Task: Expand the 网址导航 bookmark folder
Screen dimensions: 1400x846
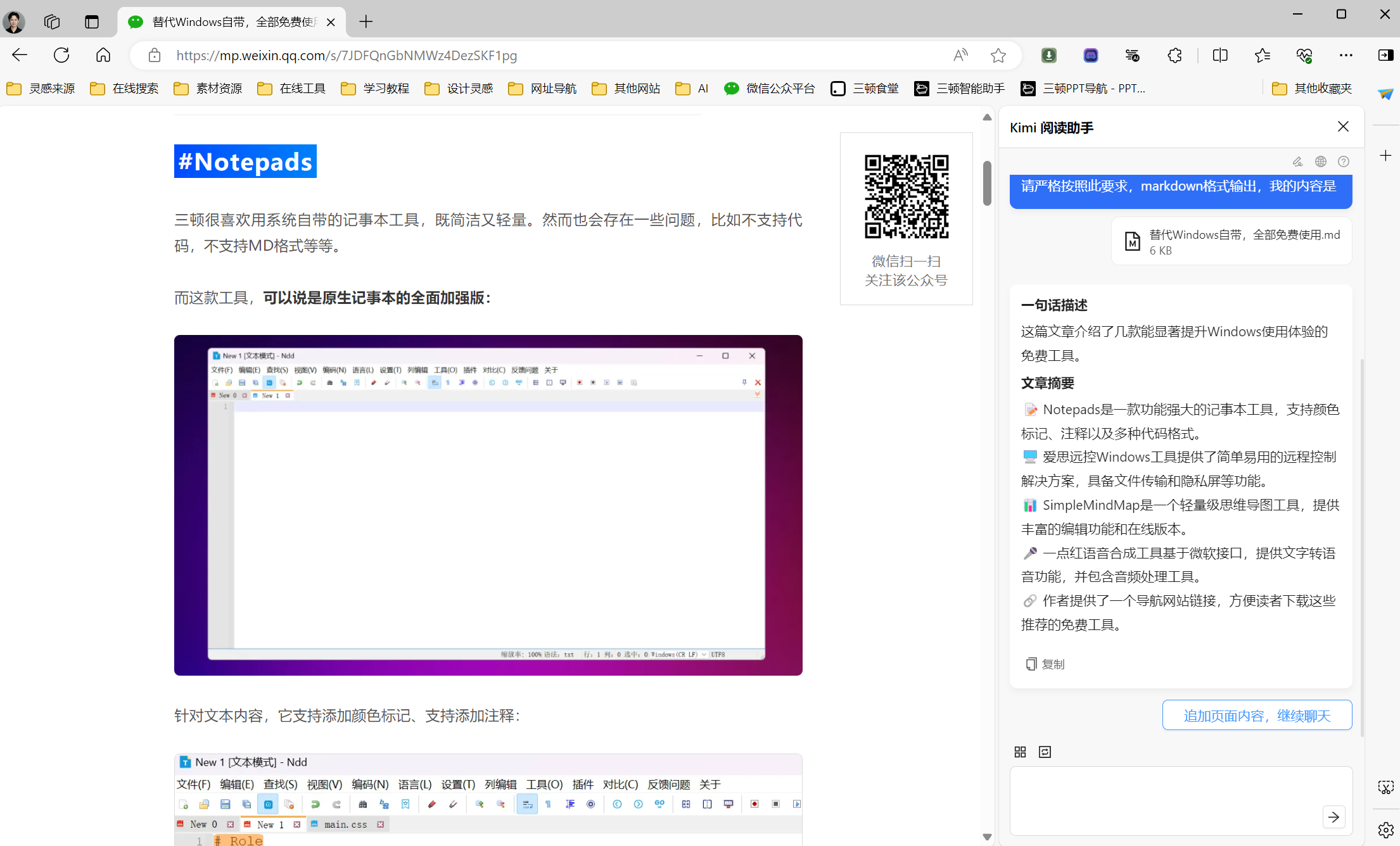Action: (542, 88)
